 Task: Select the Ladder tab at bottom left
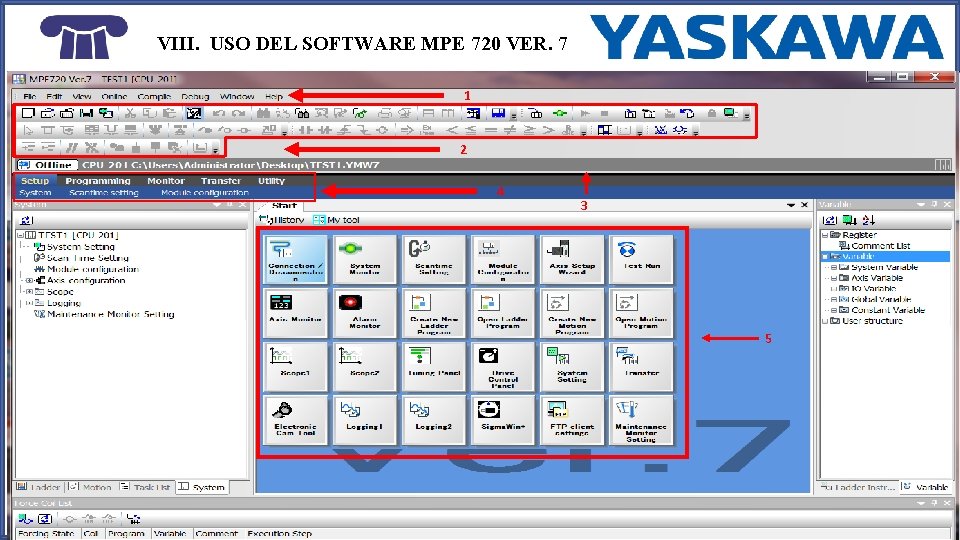[x=39, y=487]
